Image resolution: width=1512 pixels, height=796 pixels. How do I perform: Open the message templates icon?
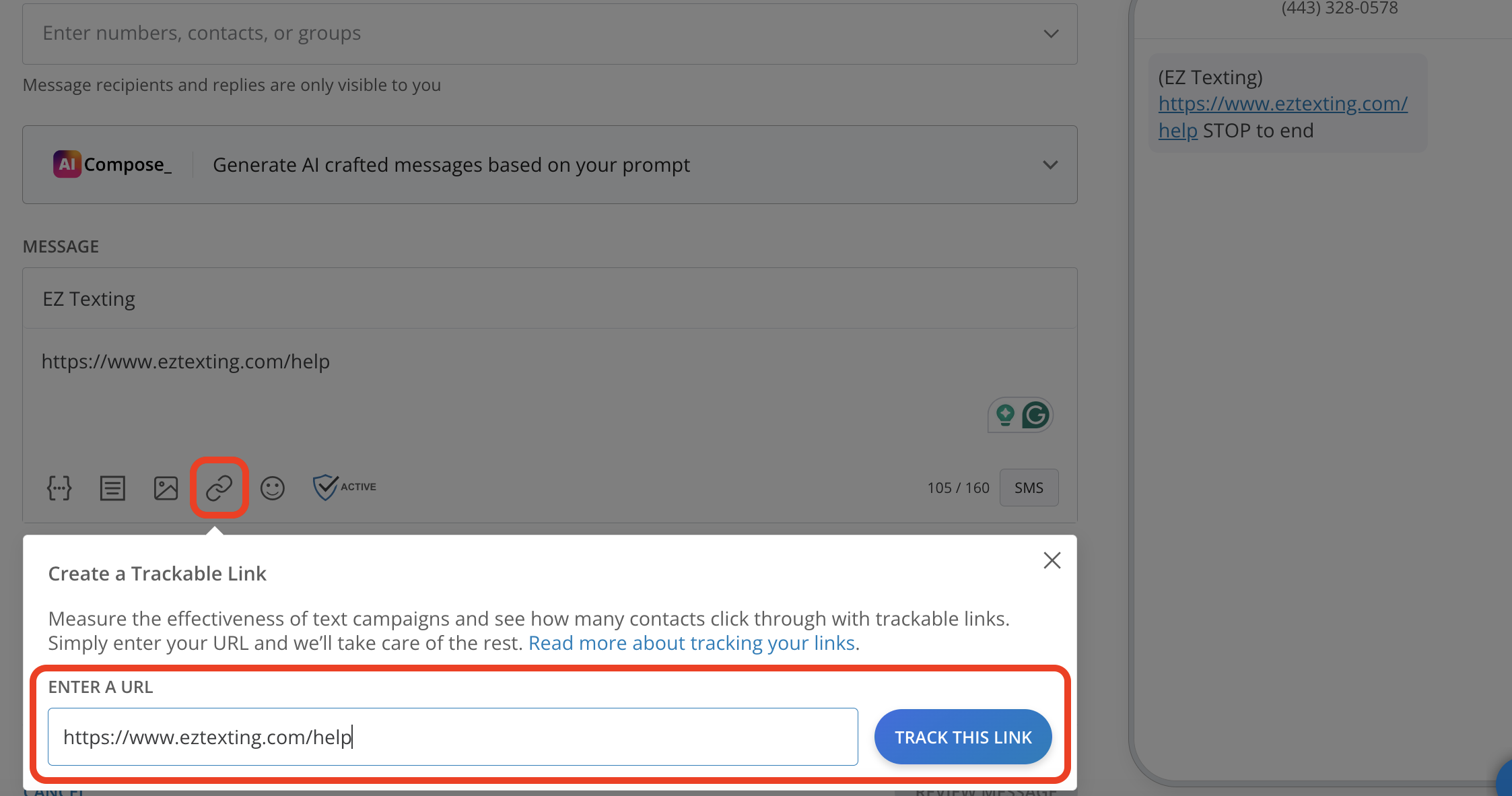pyautogui.click(x=112, y=488)
